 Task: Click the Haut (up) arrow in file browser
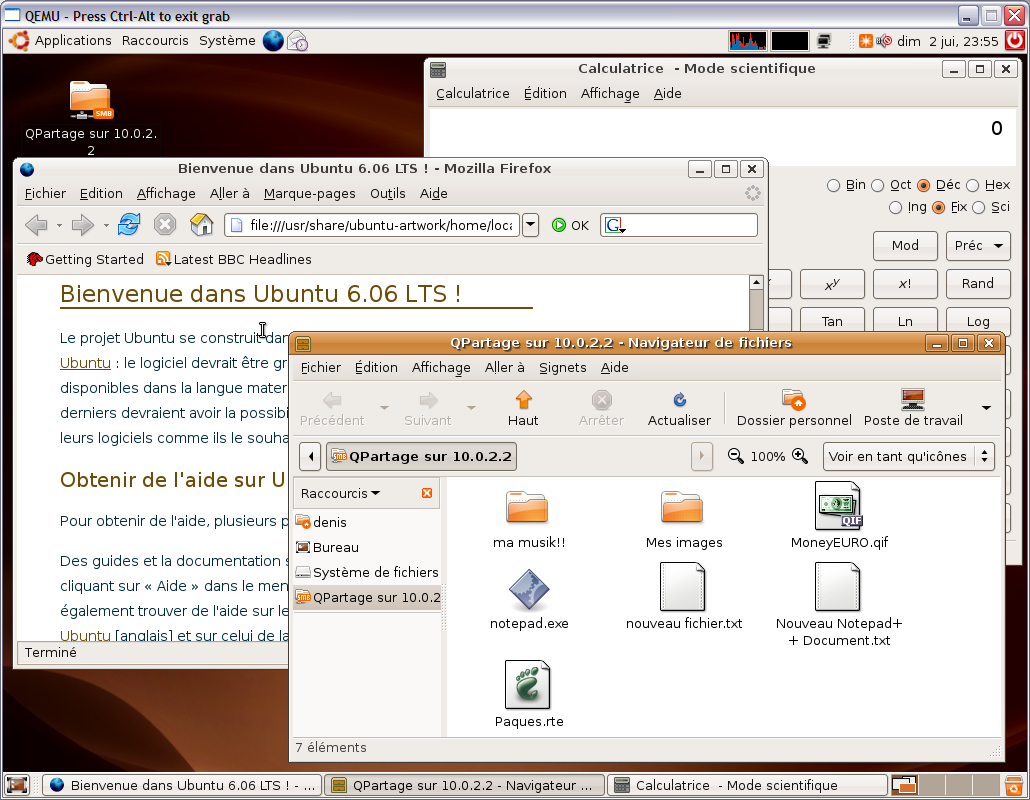523,409
